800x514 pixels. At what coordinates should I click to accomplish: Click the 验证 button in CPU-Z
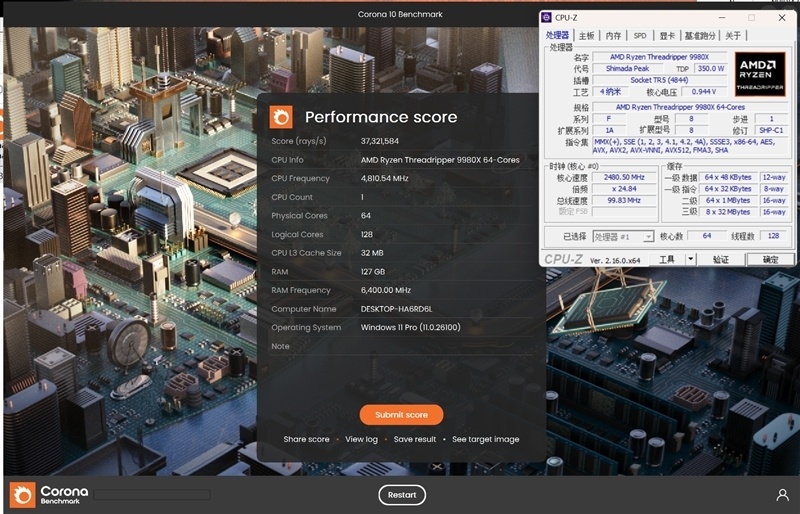tap(720, 259)
